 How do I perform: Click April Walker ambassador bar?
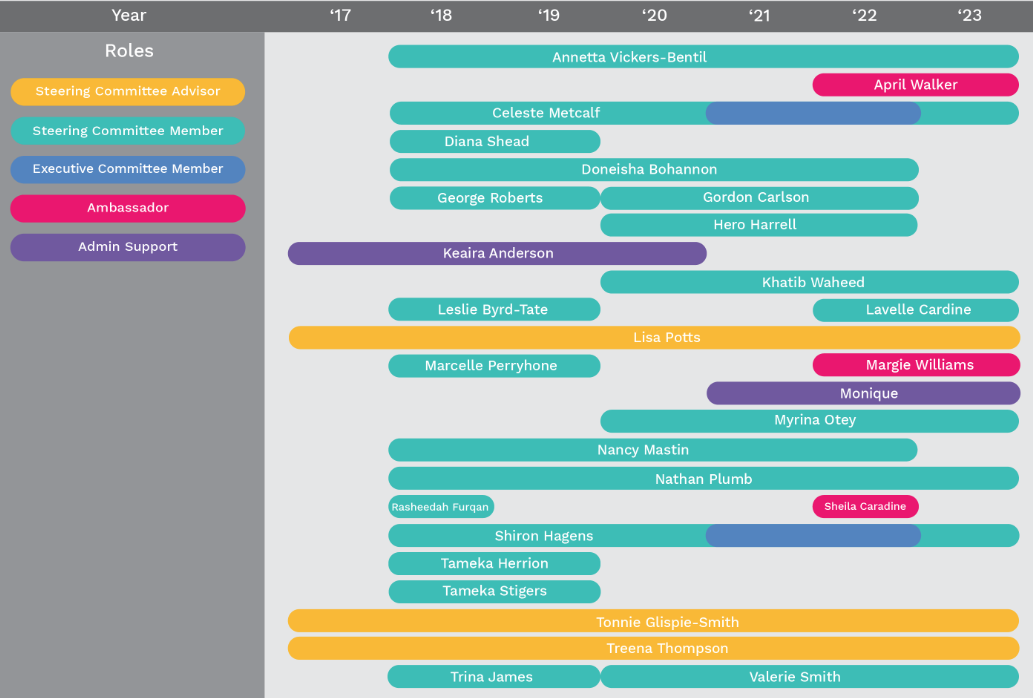915,85
